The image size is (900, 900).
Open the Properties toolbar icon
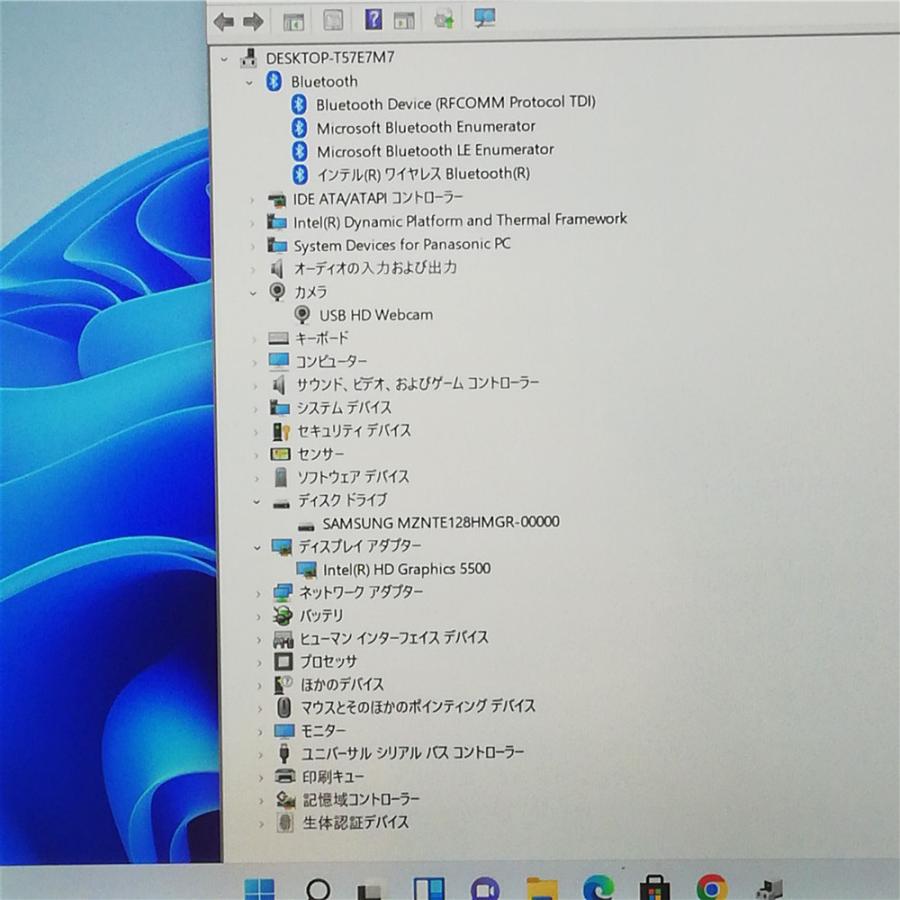(333, 20)
